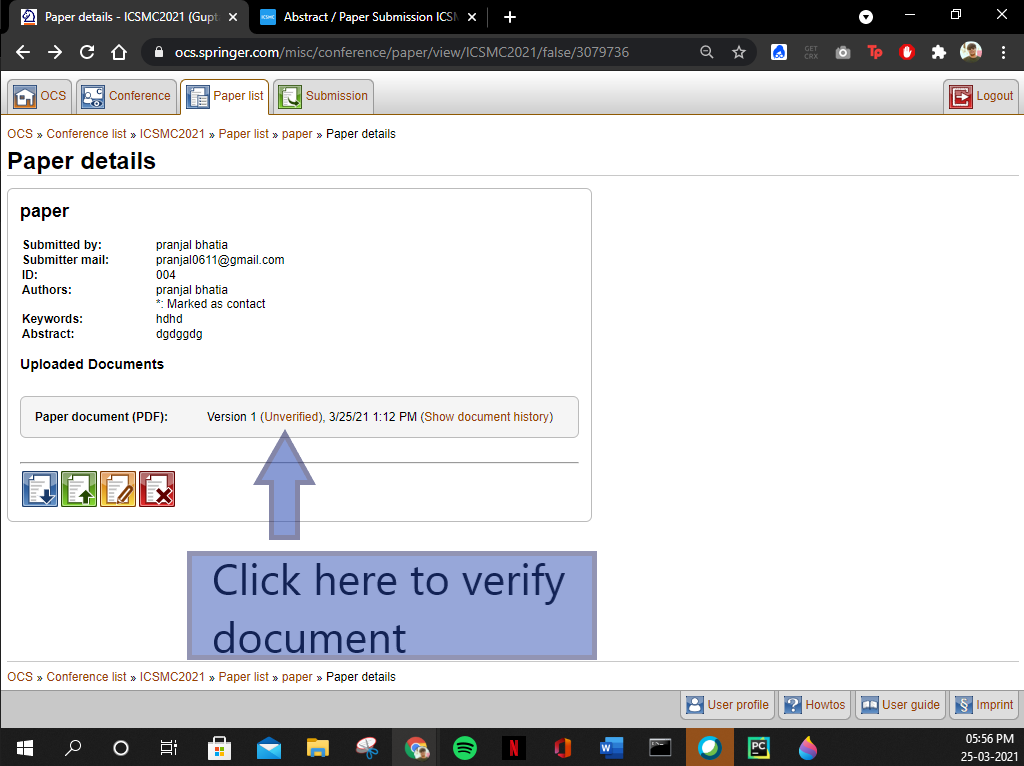
Task: Open the User guide button
Action: 899,705
